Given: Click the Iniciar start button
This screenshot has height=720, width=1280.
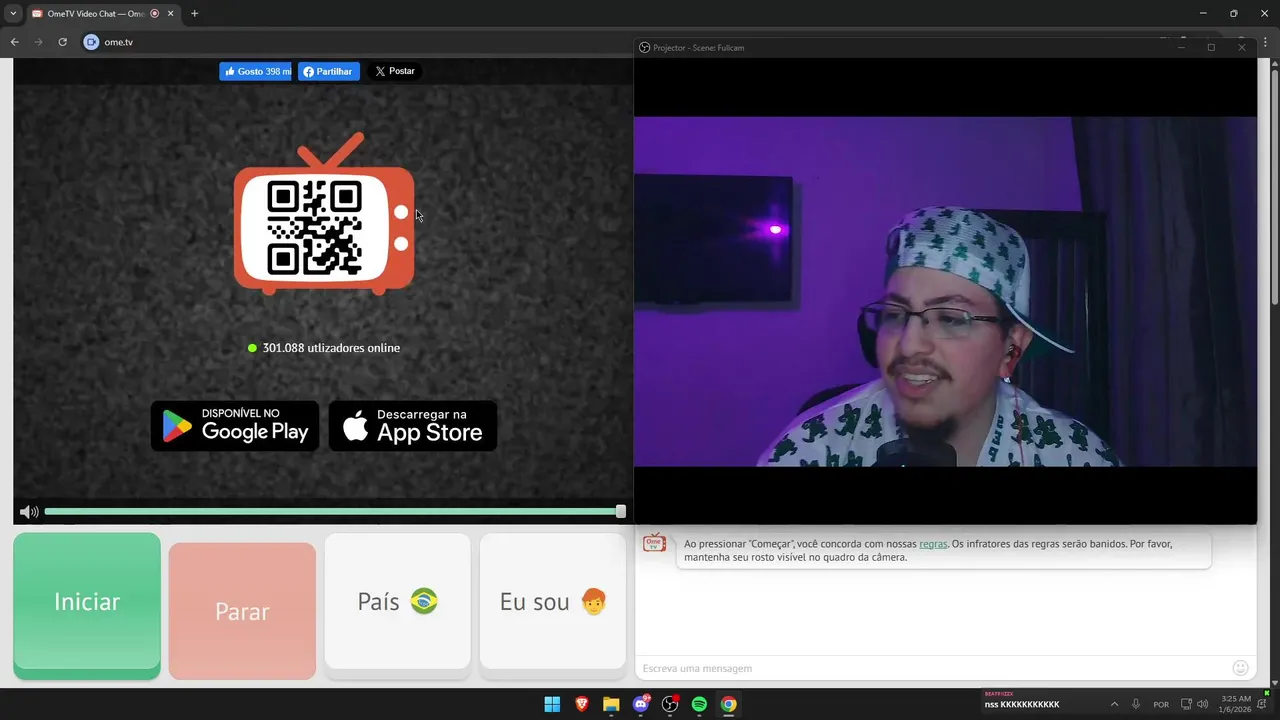Looking at the screenshot, I should tap(87, 605).
